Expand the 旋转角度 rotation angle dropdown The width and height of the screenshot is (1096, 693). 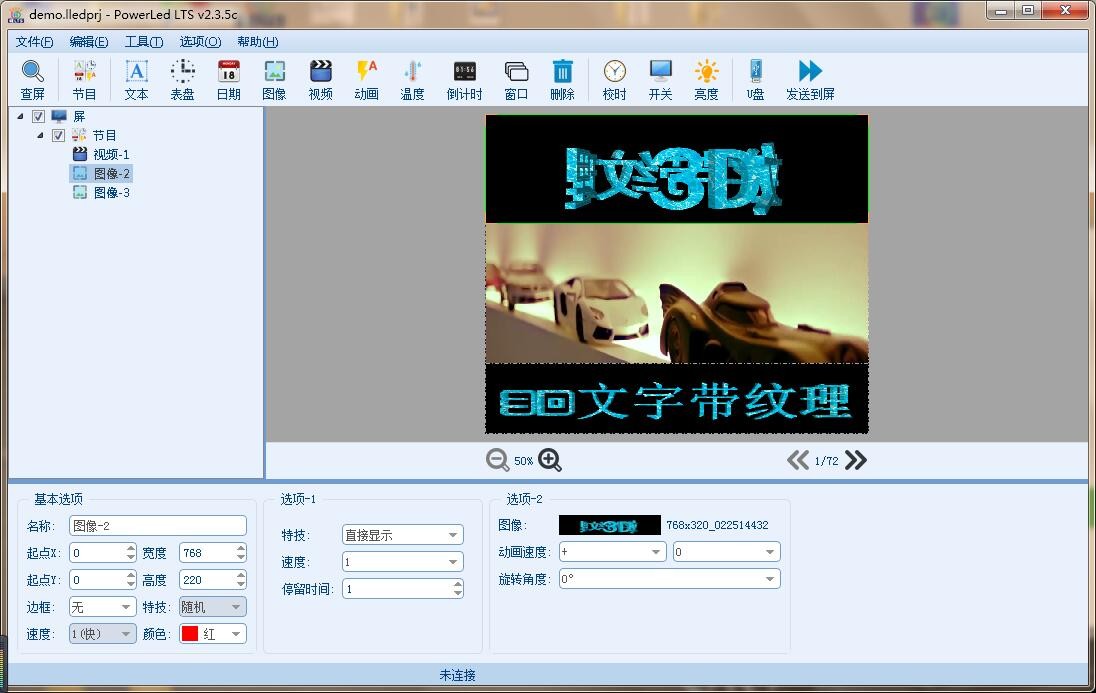(x=669, y=579)
